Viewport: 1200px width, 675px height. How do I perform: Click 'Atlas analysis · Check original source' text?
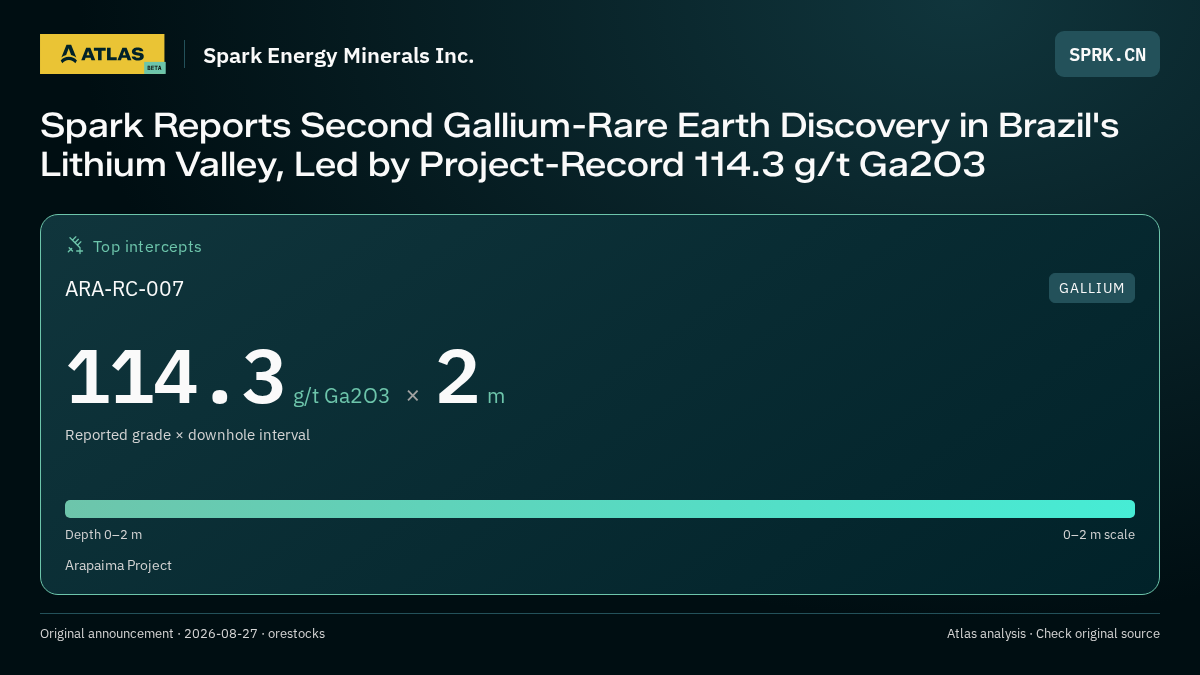click(1053, 633)
